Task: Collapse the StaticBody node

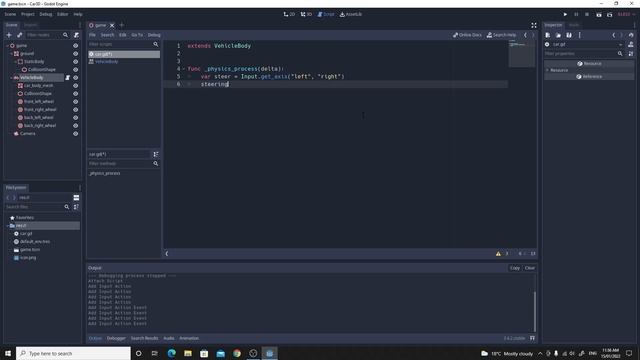Action: pos(16,62)
